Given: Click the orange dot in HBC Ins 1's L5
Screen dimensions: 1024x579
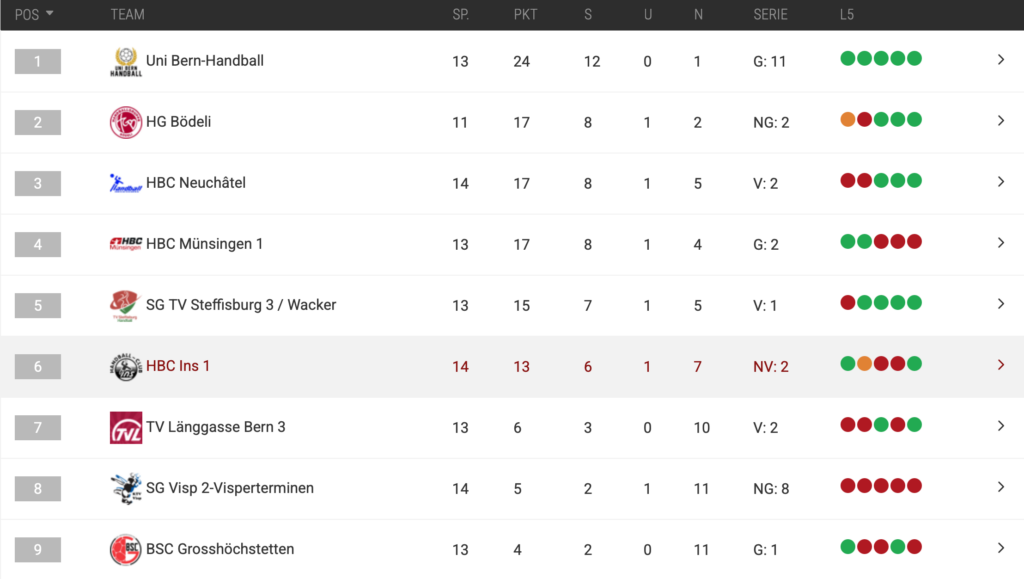Looking at the screenshot, I should click(865, 364).
